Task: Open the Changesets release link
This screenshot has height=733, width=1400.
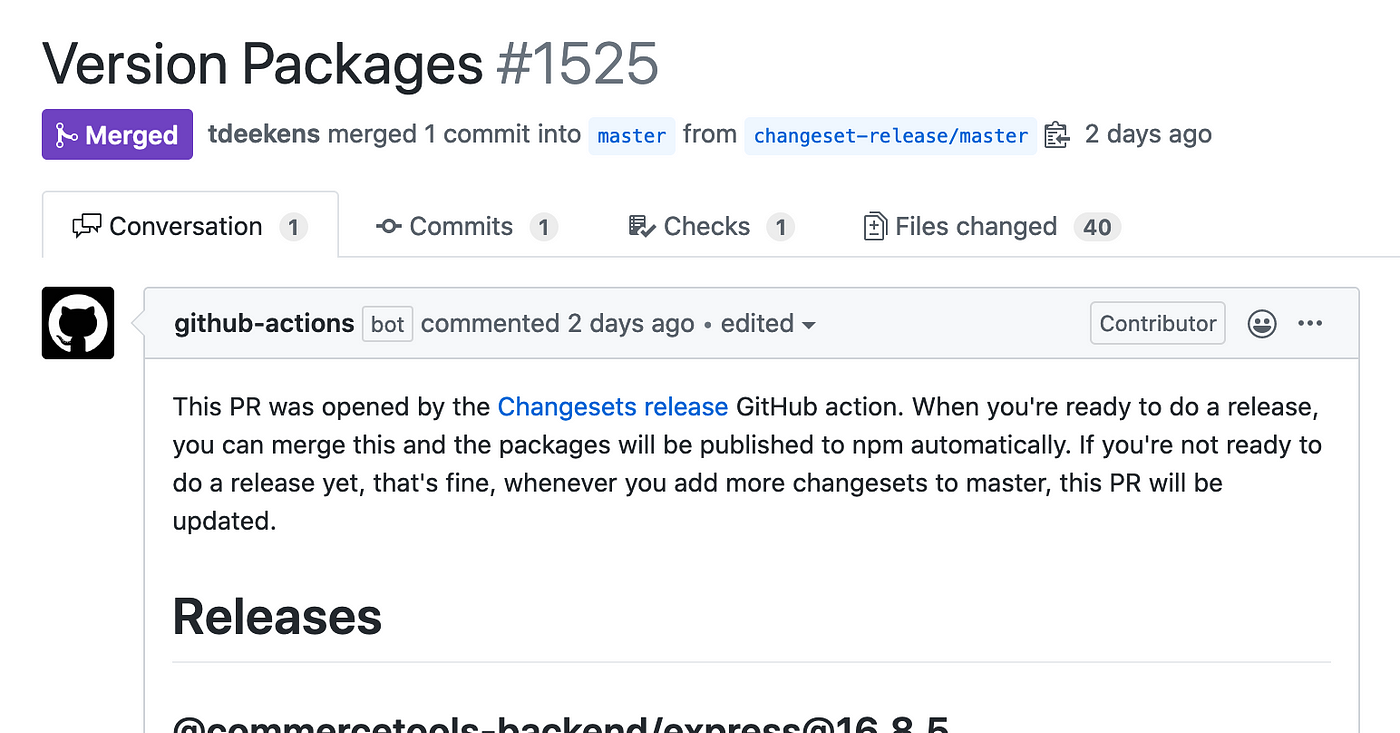Action: point(612,407)
